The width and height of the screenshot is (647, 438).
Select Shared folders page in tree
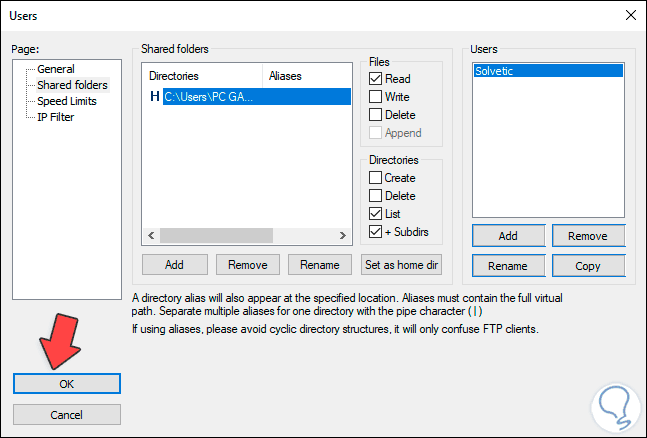click(72, 85)
